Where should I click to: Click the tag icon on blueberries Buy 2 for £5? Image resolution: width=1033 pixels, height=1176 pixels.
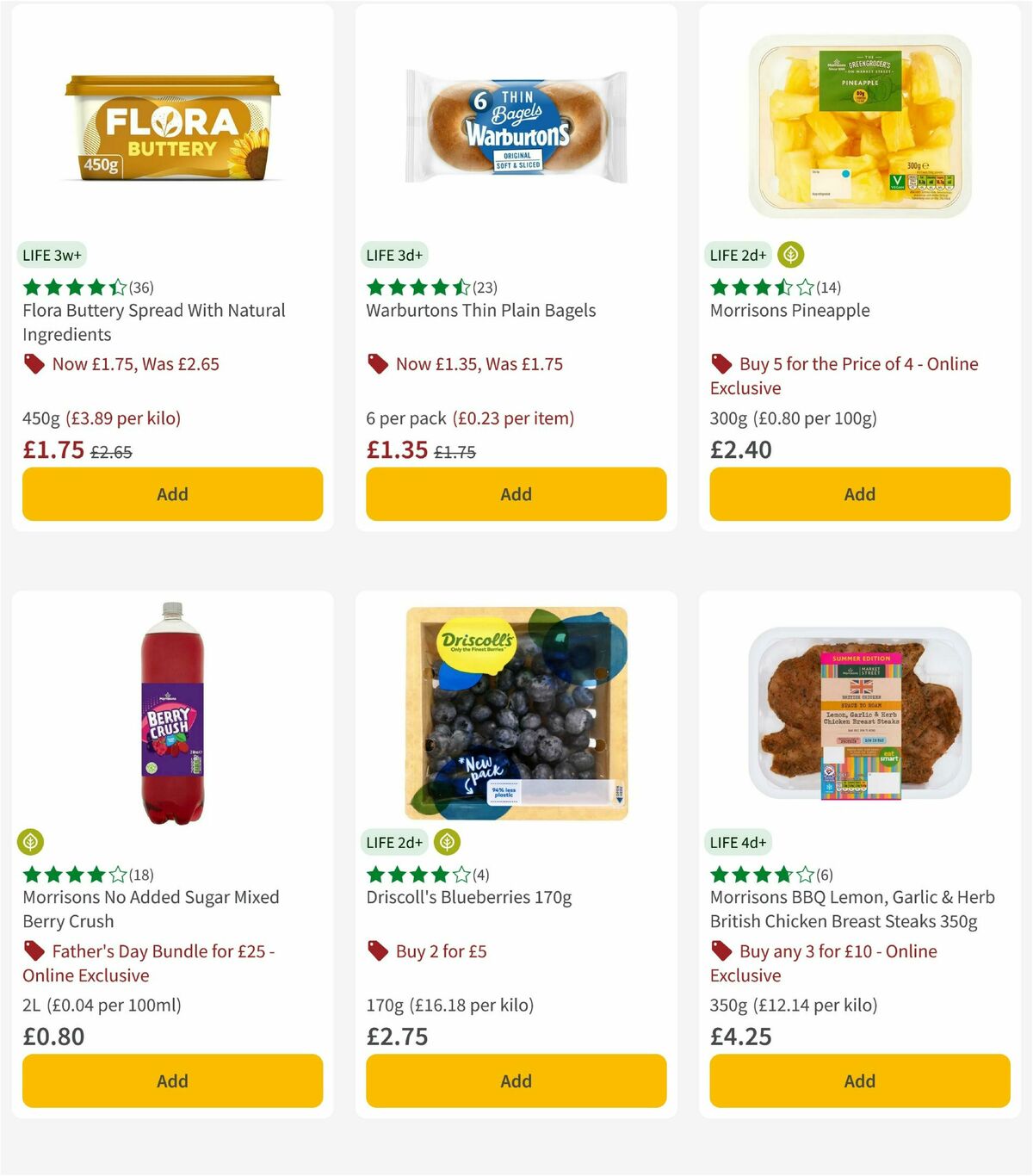[x=378, y=951]
